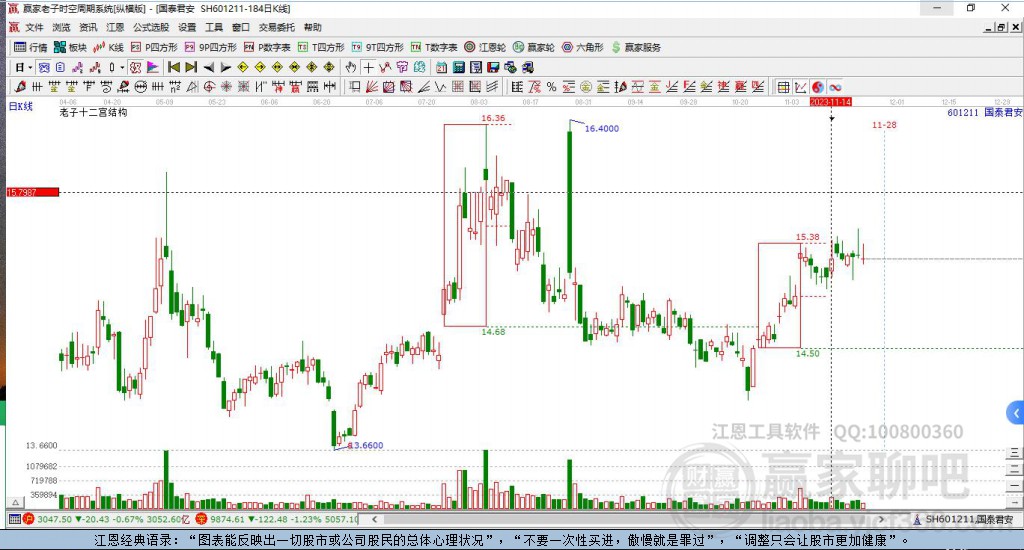The width and height of the screenshot is (1024, 550).
Task: Click the colorful triangle chart icon
Action: click(x=152, y=67)
